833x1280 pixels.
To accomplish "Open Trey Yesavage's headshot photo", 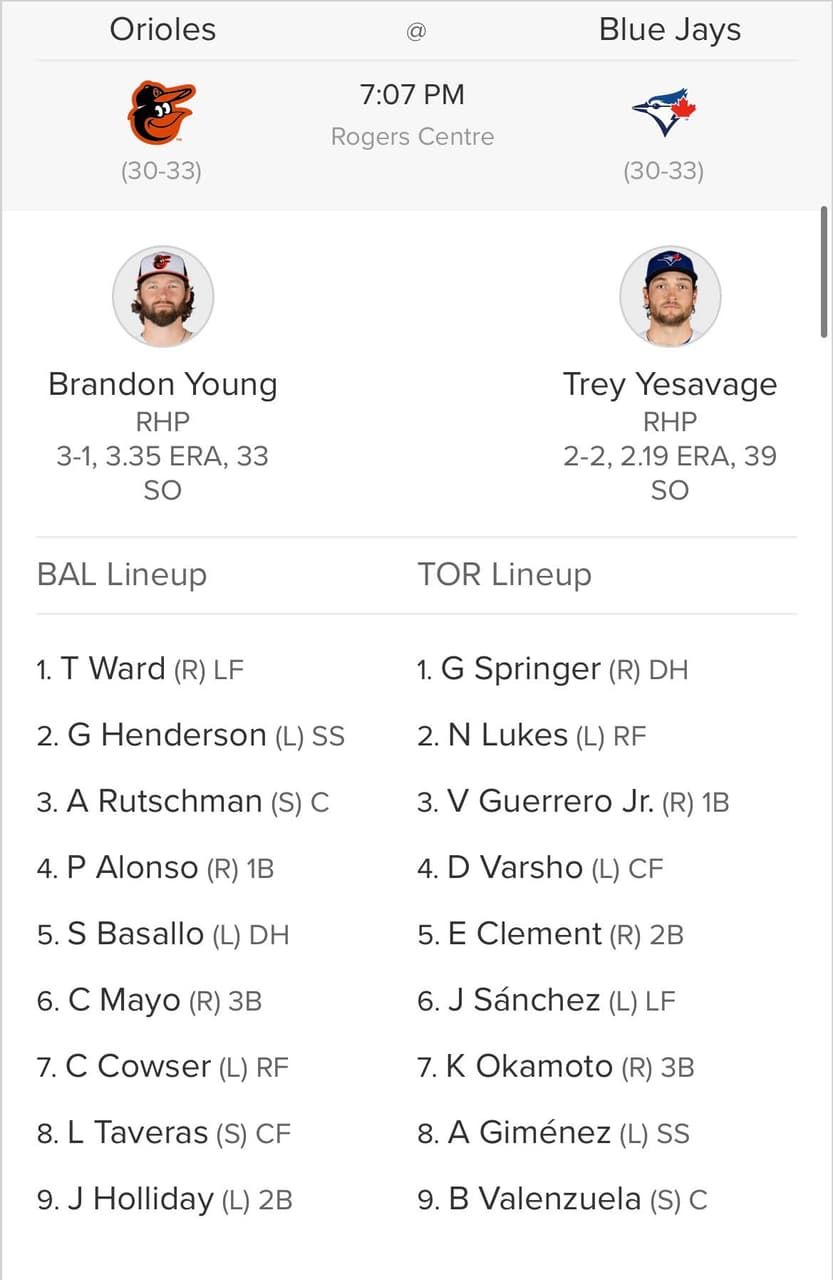I will point(670,297).
